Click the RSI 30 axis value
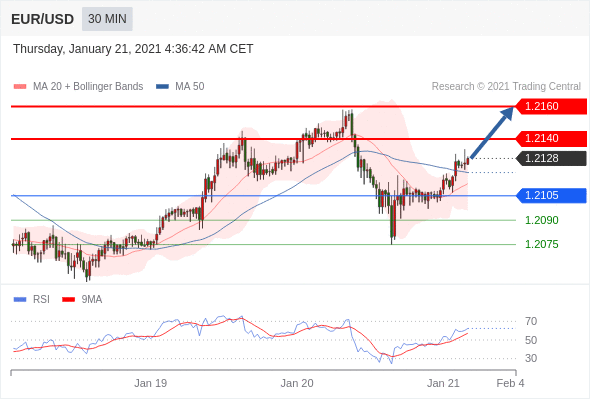Image resolution: width=590 pixels, height=400 pixels. [531, 358]
